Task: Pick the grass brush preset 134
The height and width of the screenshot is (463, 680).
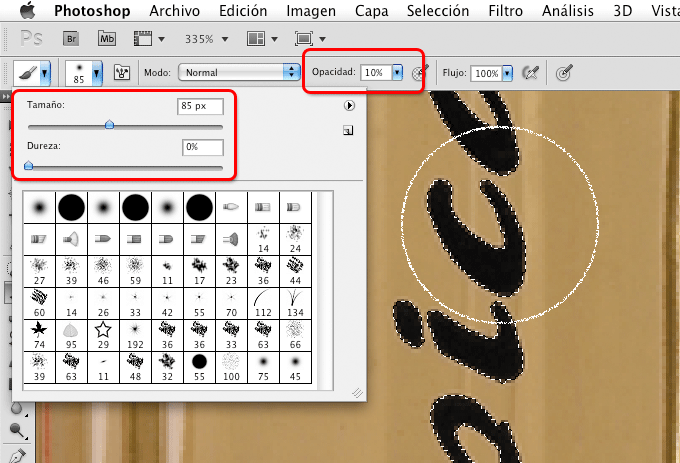Action: click(295, 300)
